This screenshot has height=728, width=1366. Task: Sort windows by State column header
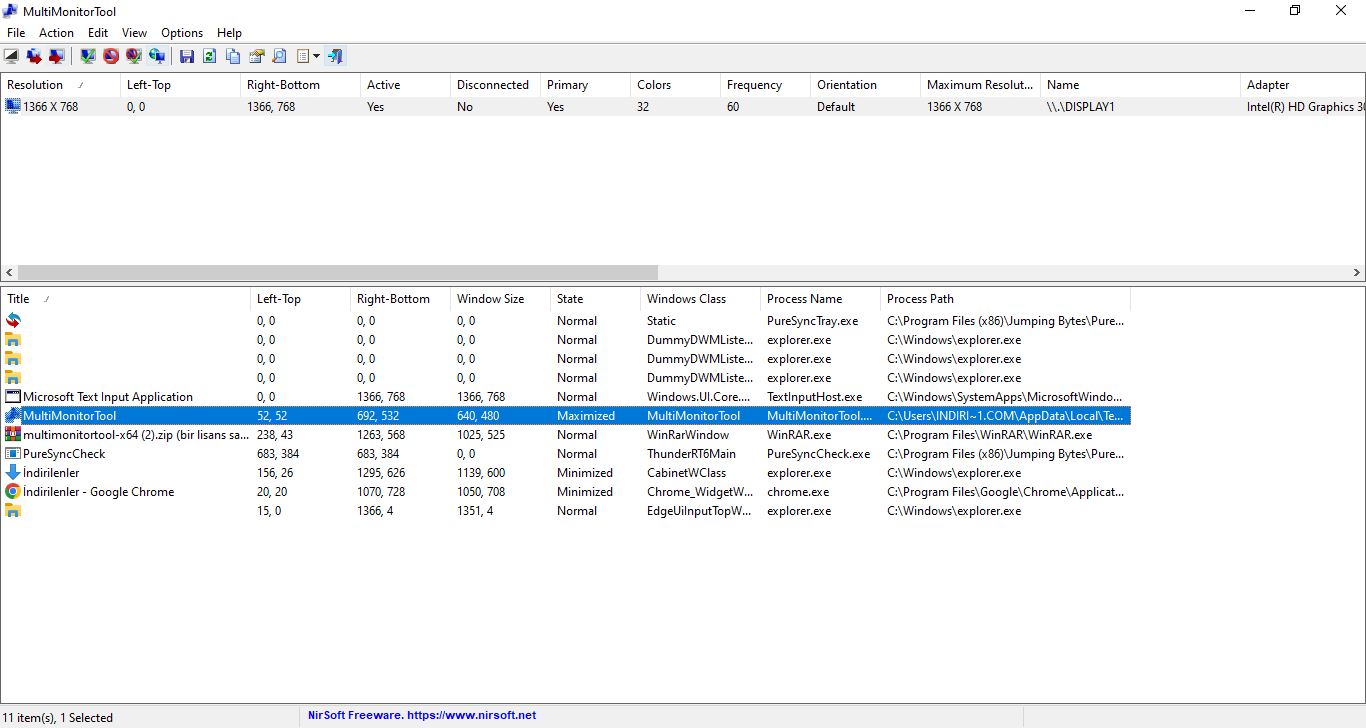coord(595,299)
